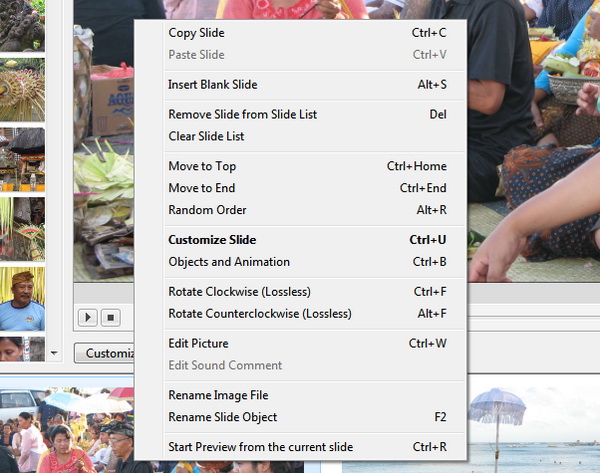The image size is (600, 473).
Task: Select Rotate Clockwise (Lossless)
Action: 239,292
